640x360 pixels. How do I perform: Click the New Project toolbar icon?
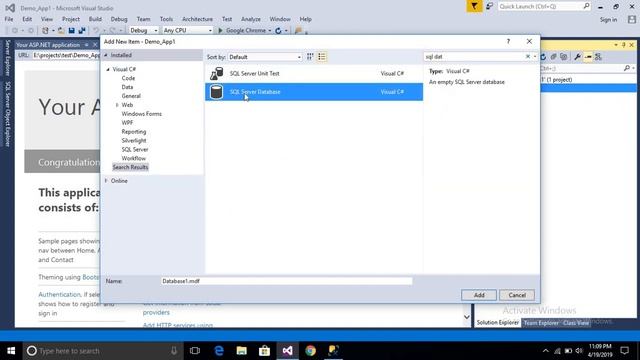(x=45, y=31)
